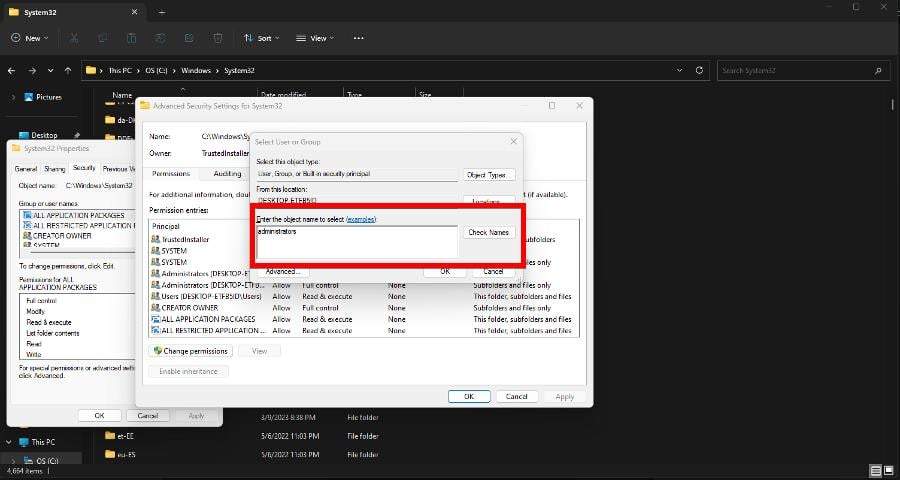This screenshot has width=900, height=480.
Task: Click the Back navigation arrow
Action: coord(11,71)
